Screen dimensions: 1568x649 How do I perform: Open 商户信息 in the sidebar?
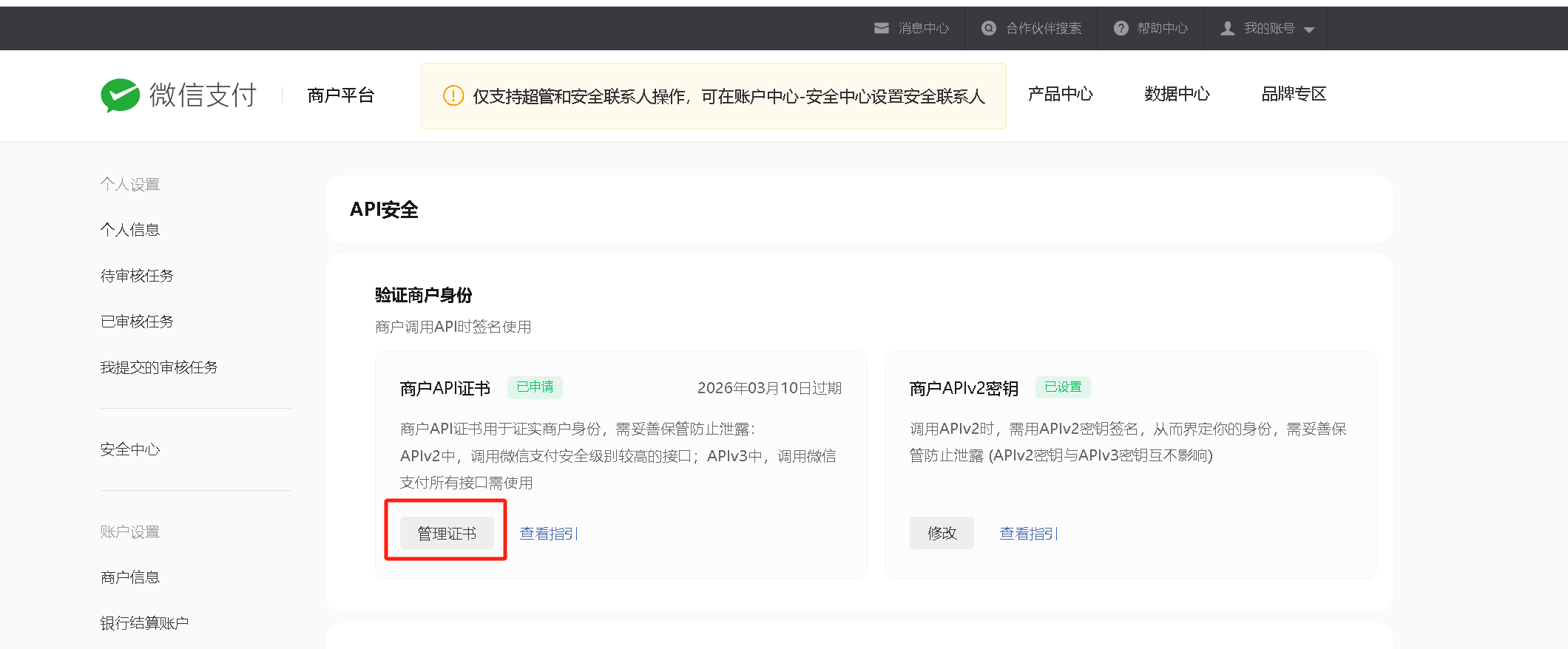point(130,577)
